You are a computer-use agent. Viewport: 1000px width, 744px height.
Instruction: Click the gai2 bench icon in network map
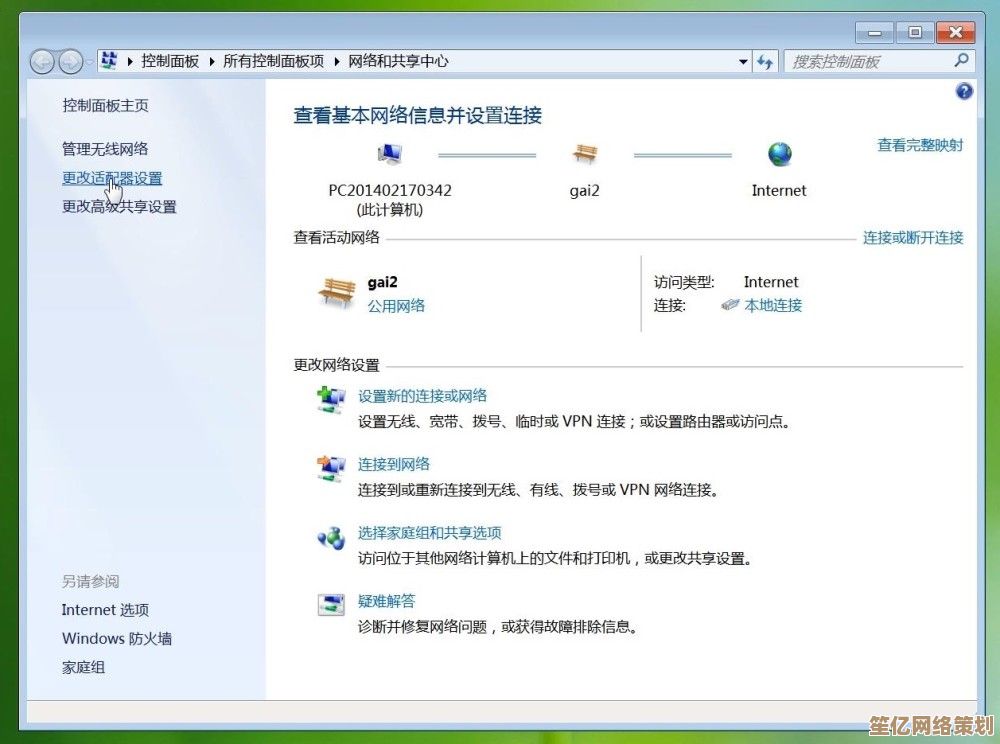point(584,154)
